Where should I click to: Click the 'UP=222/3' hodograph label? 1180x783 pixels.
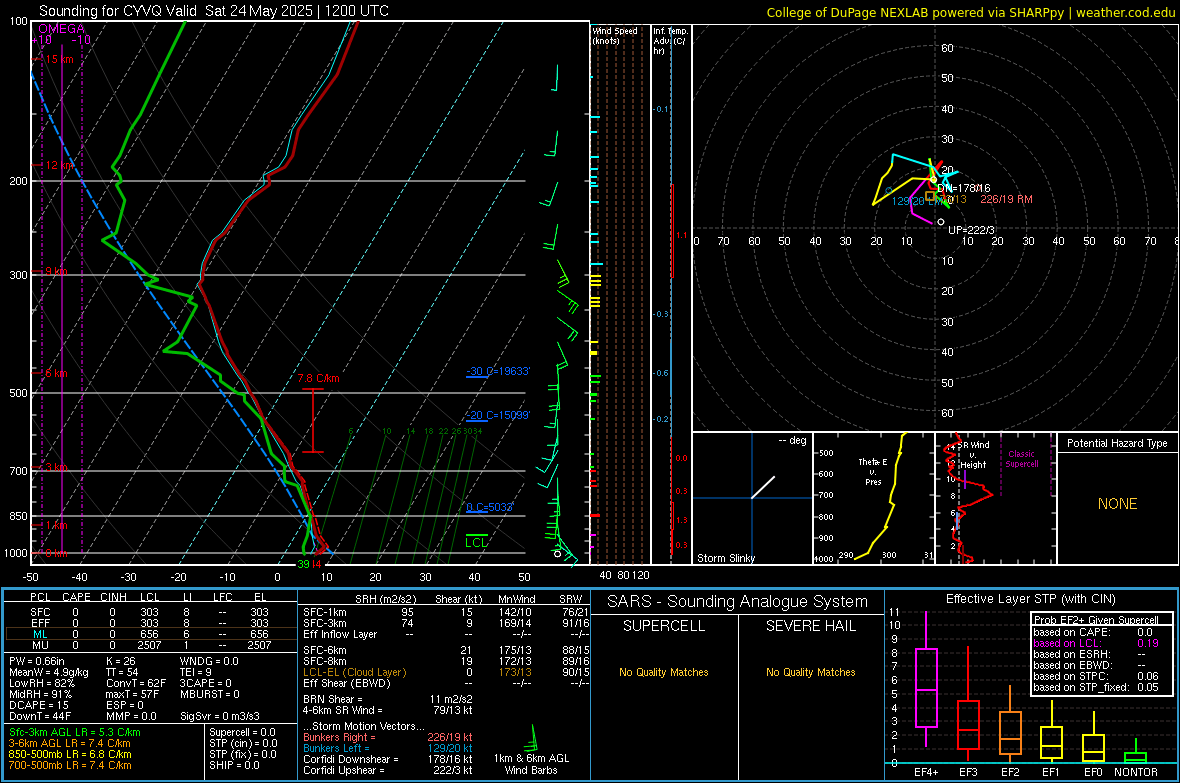click(x=972, y=230)
